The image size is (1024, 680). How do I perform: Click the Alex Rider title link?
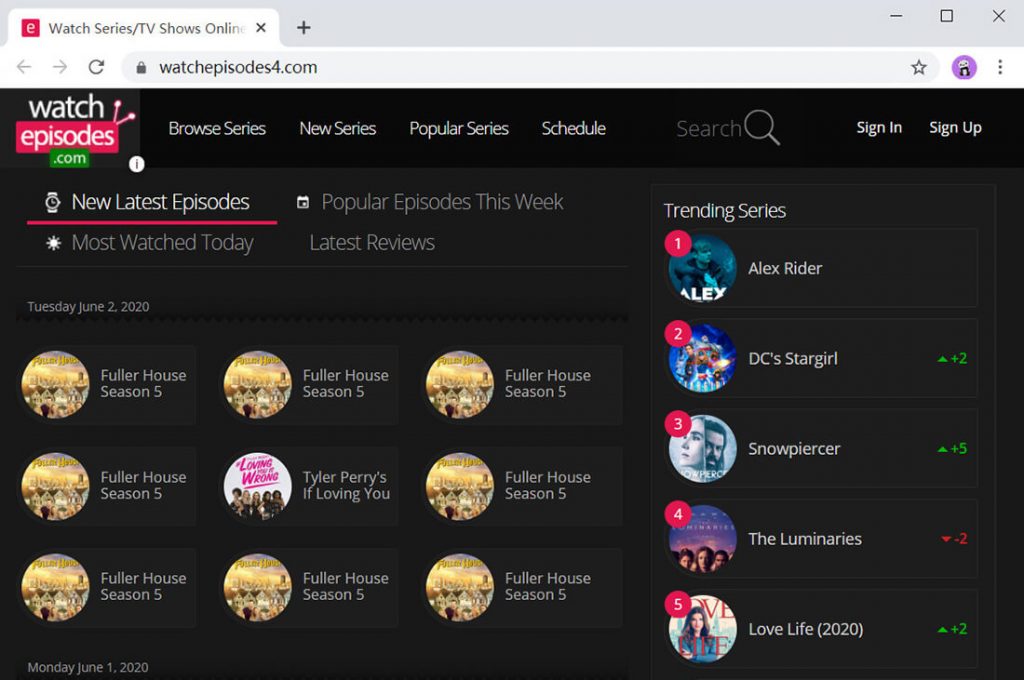click(785, 268)
